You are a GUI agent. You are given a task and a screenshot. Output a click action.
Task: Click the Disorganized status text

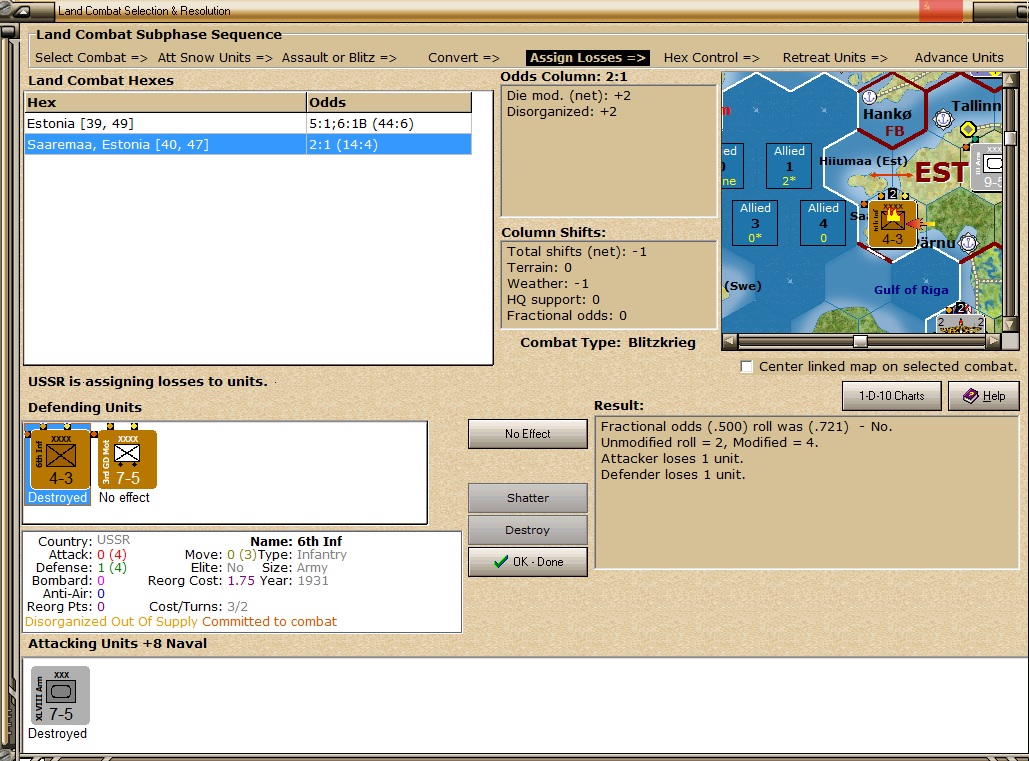pos(66,621)
